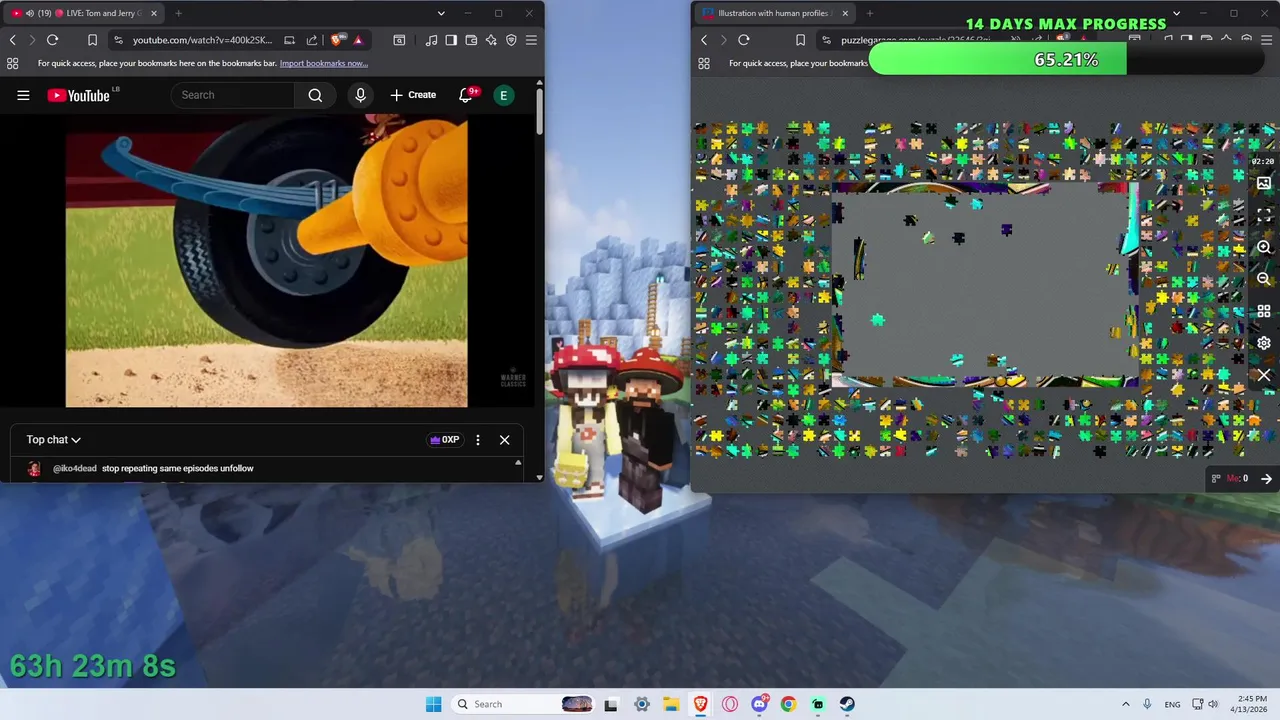This screenshot has height=720, width=1280.
Task: Open the live chat three-dot menu
Action: pyautogui.click(x=478, y=440)
